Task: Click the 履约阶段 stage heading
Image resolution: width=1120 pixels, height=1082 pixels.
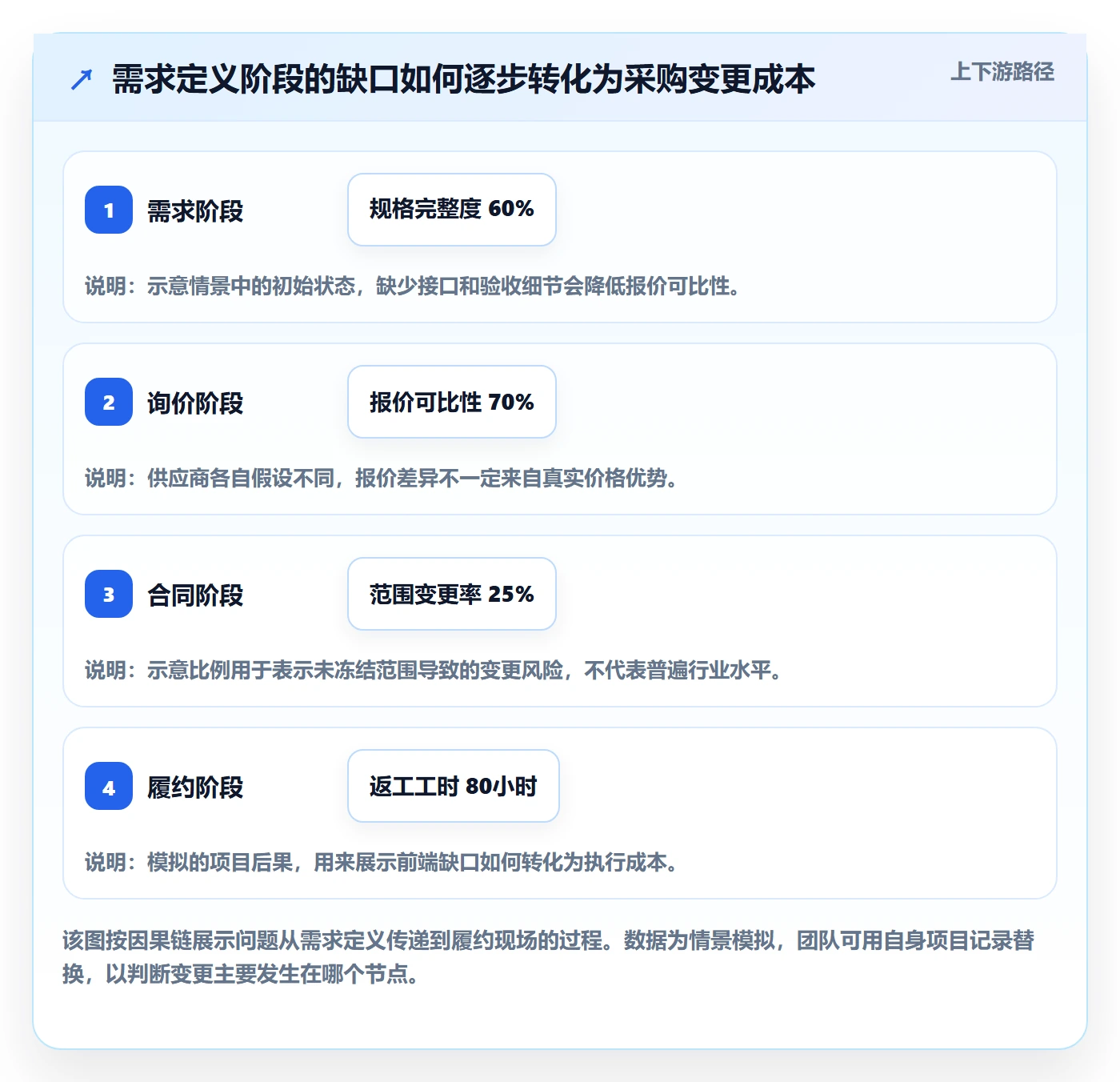Action: (x=195, y=787)
